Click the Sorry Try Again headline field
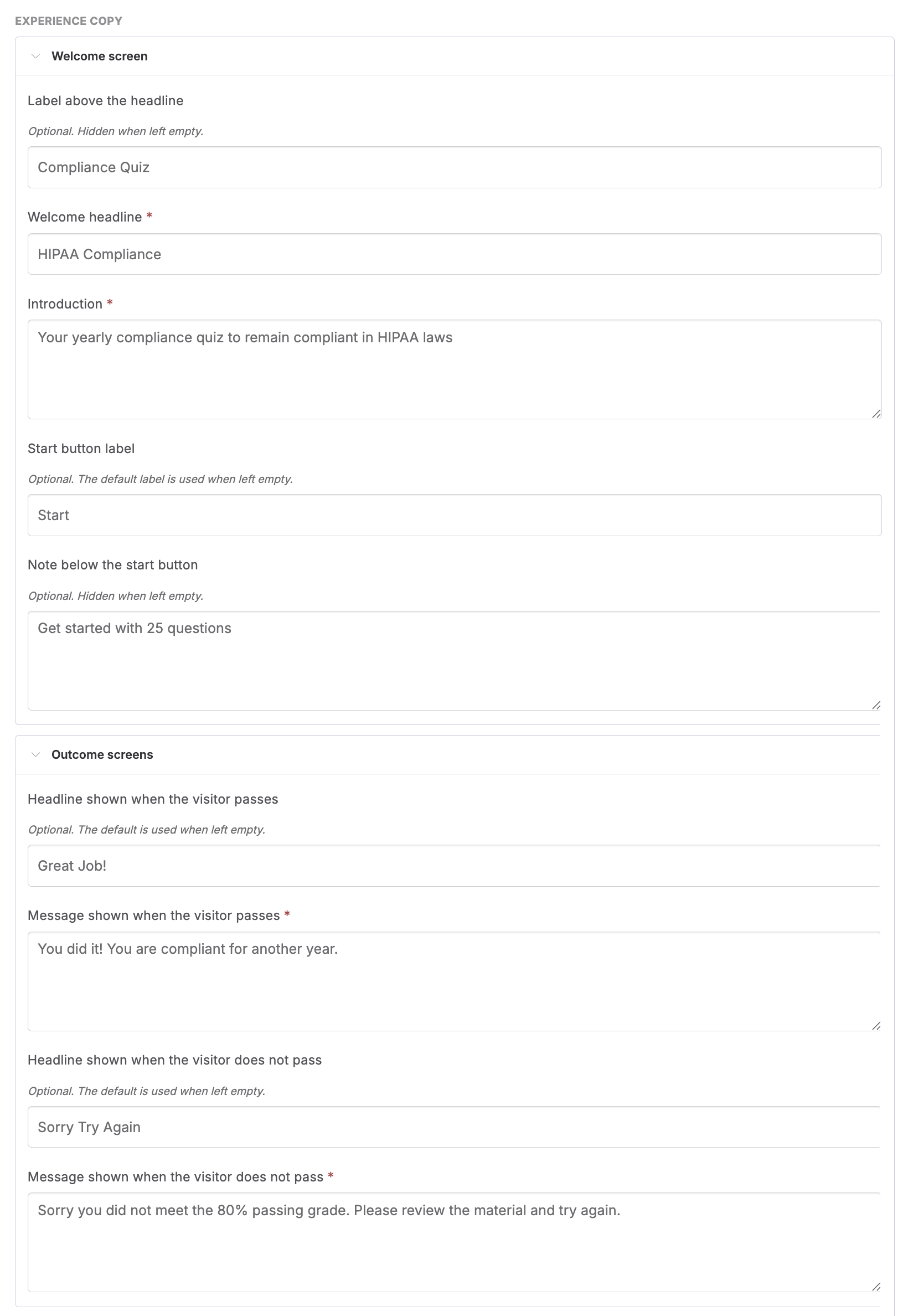The width and height of the screenshot is (908, 1316). (455, 1127)
